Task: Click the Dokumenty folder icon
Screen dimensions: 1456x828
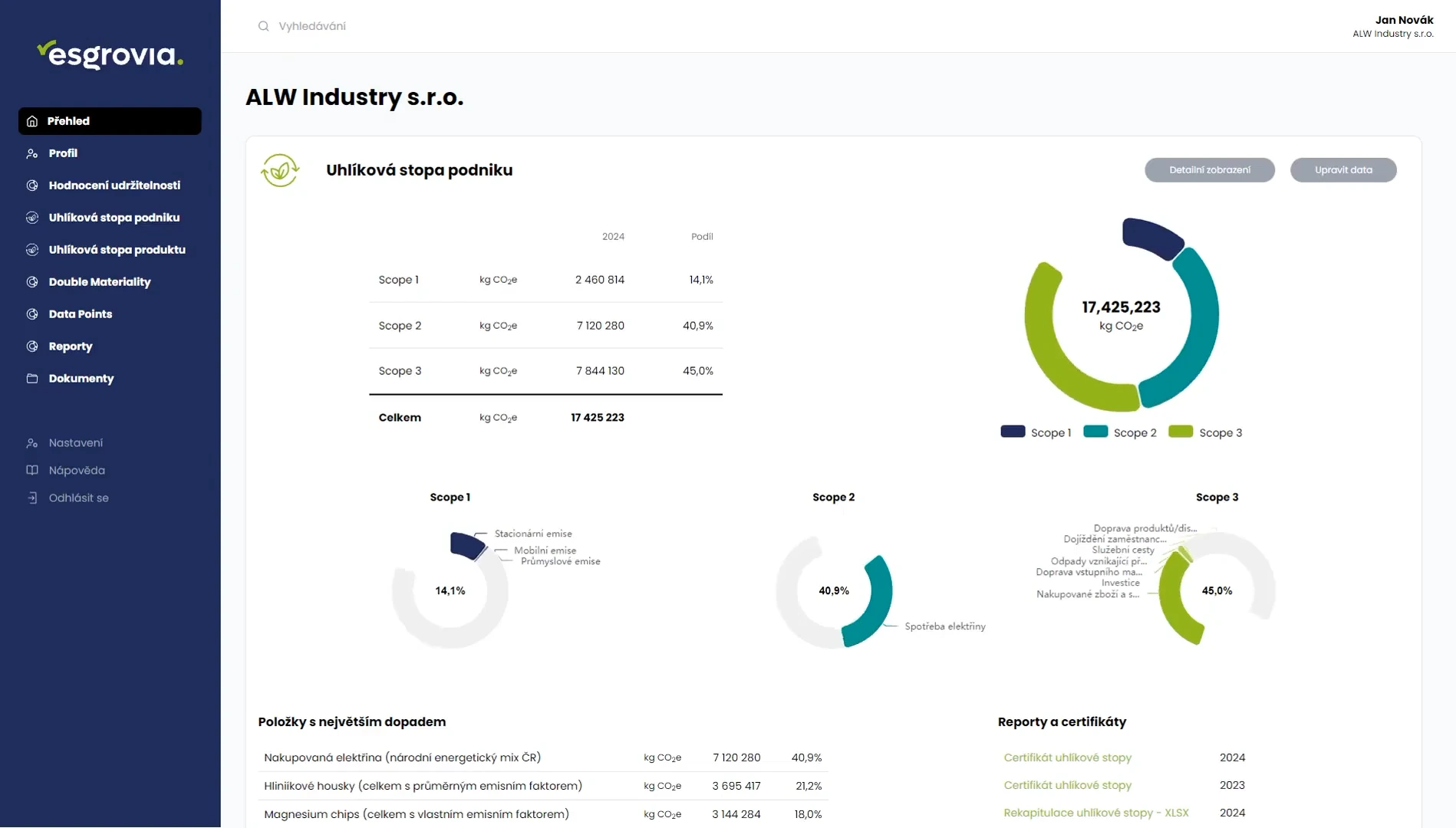Action: [32, 379]
